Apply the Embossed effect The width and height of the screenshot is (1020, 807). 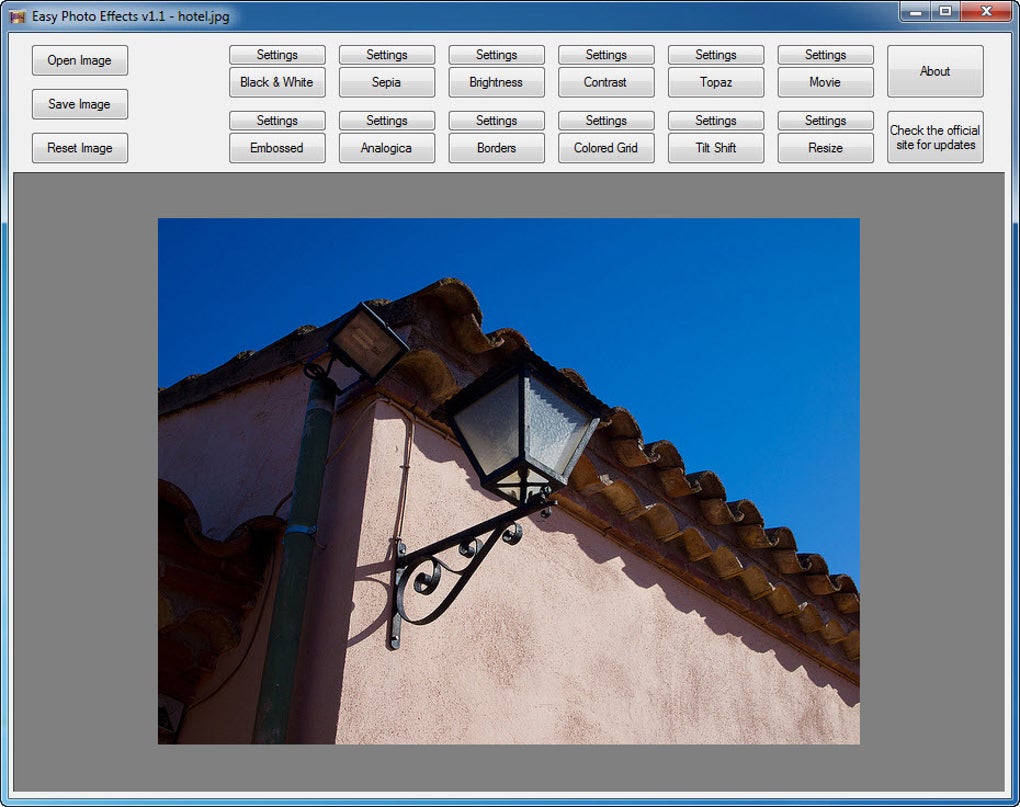click(x=277, y=148)
